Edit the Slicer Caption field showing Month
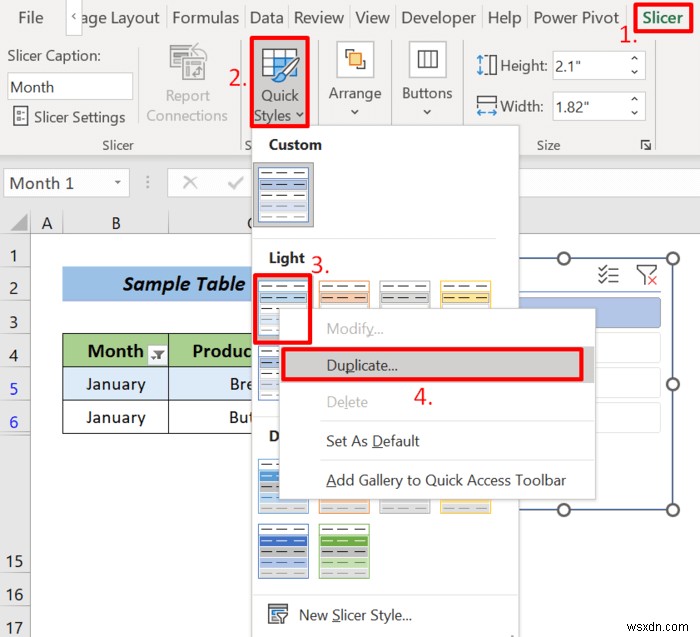This screenshot has width=700, height=637. (x=70, y=87)
